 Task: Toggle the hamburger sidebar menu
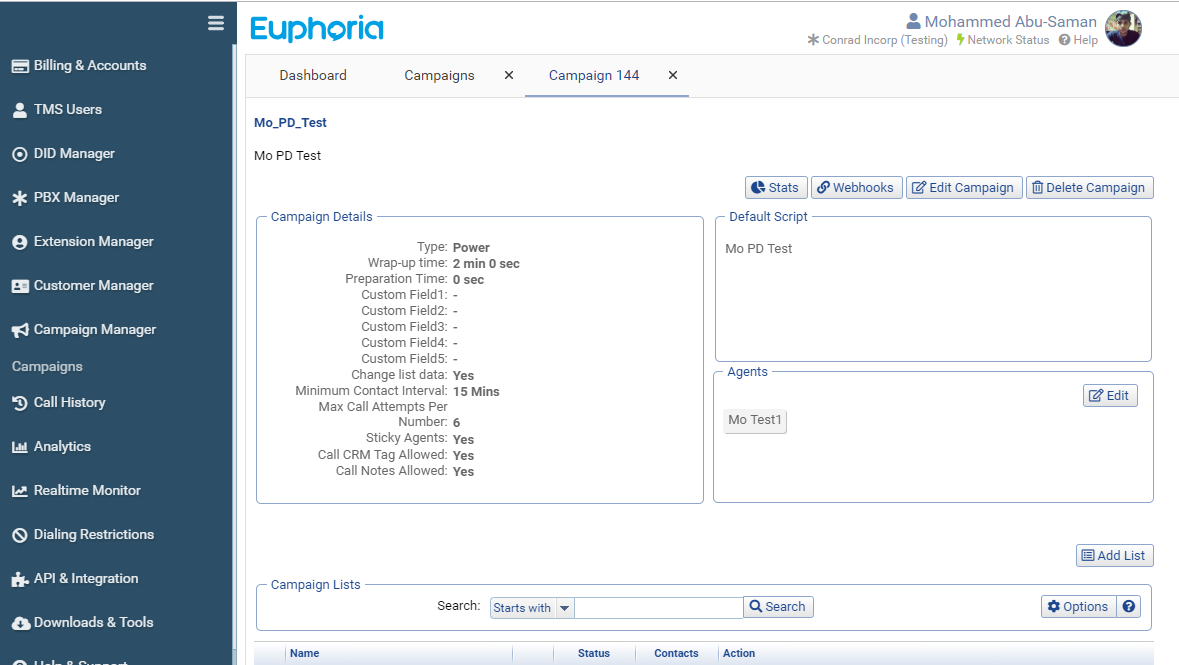[215, 23]
